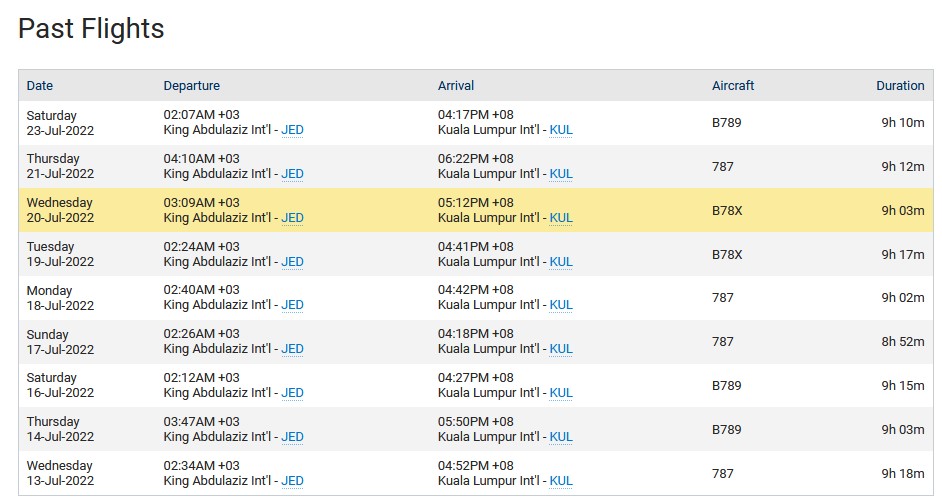Open JED airport link in highlighted row
The image size is (942, 498).
[x=292, y=217]
